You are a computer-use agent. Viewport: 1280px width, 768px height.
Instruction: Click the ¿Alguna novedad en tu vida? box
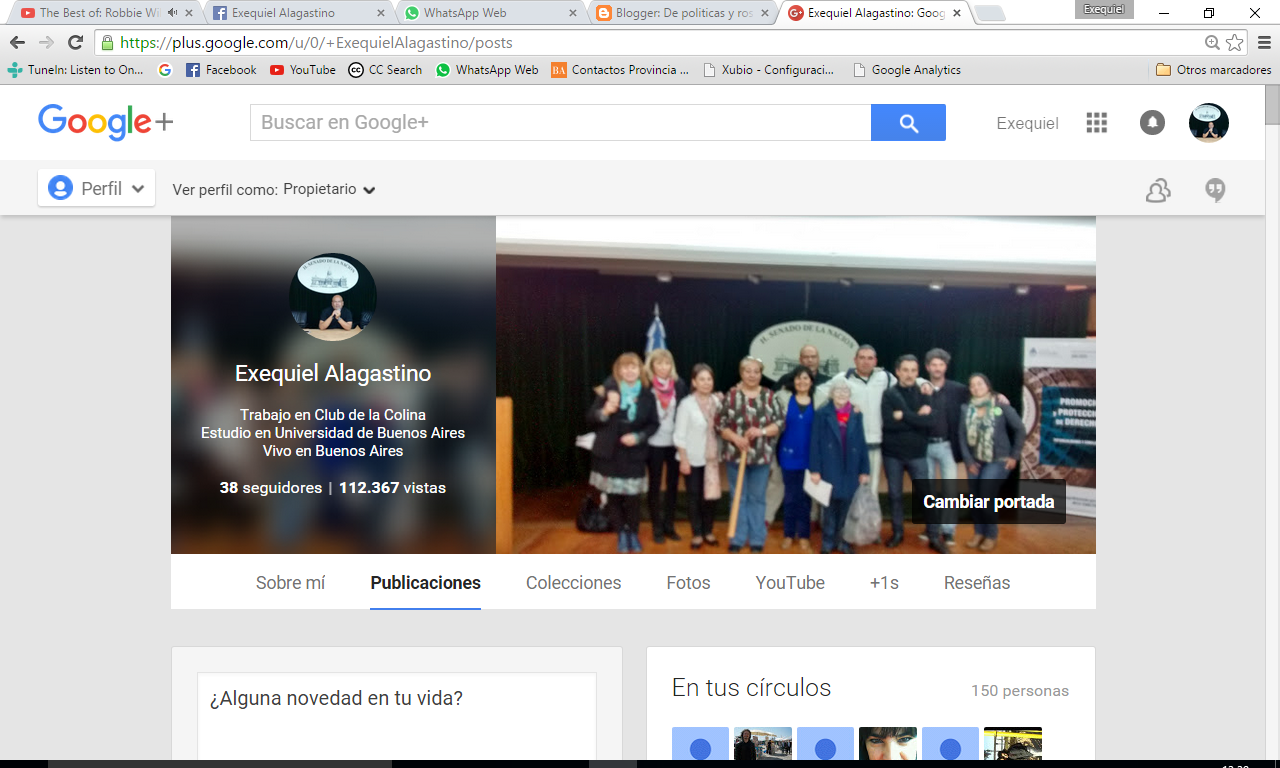coord(397,715)
